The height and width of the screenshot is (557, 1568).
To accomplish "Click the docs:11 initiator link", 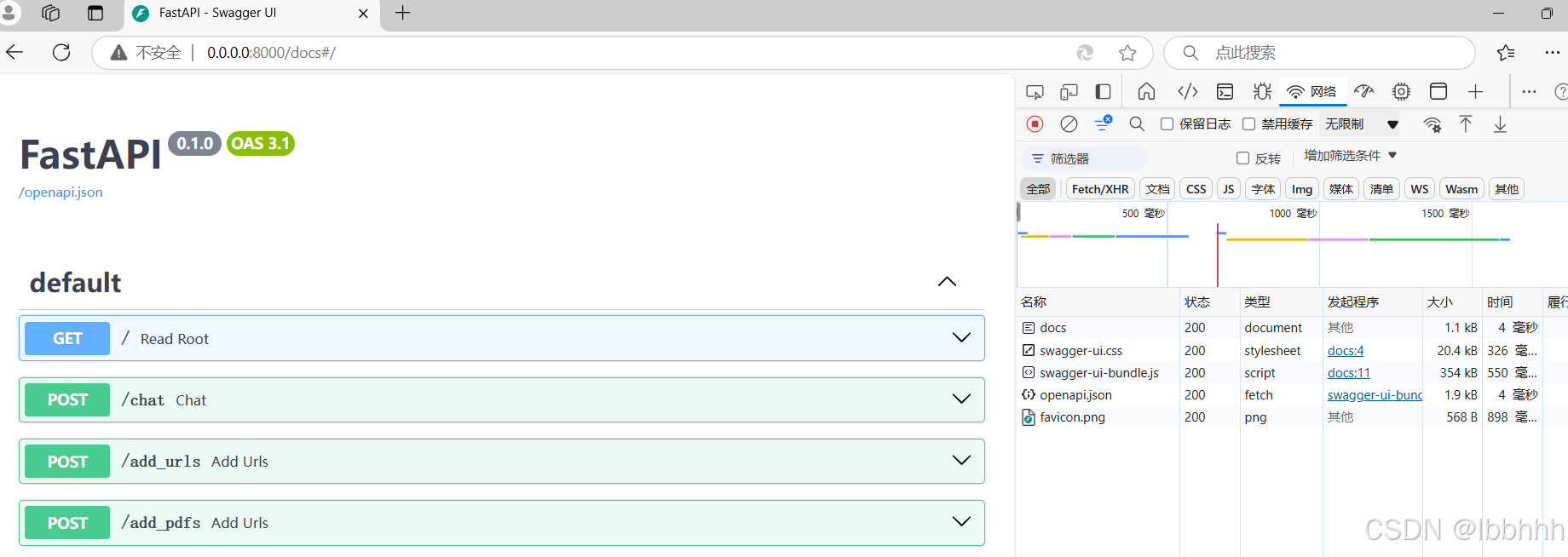I will tap(1348, 373).
